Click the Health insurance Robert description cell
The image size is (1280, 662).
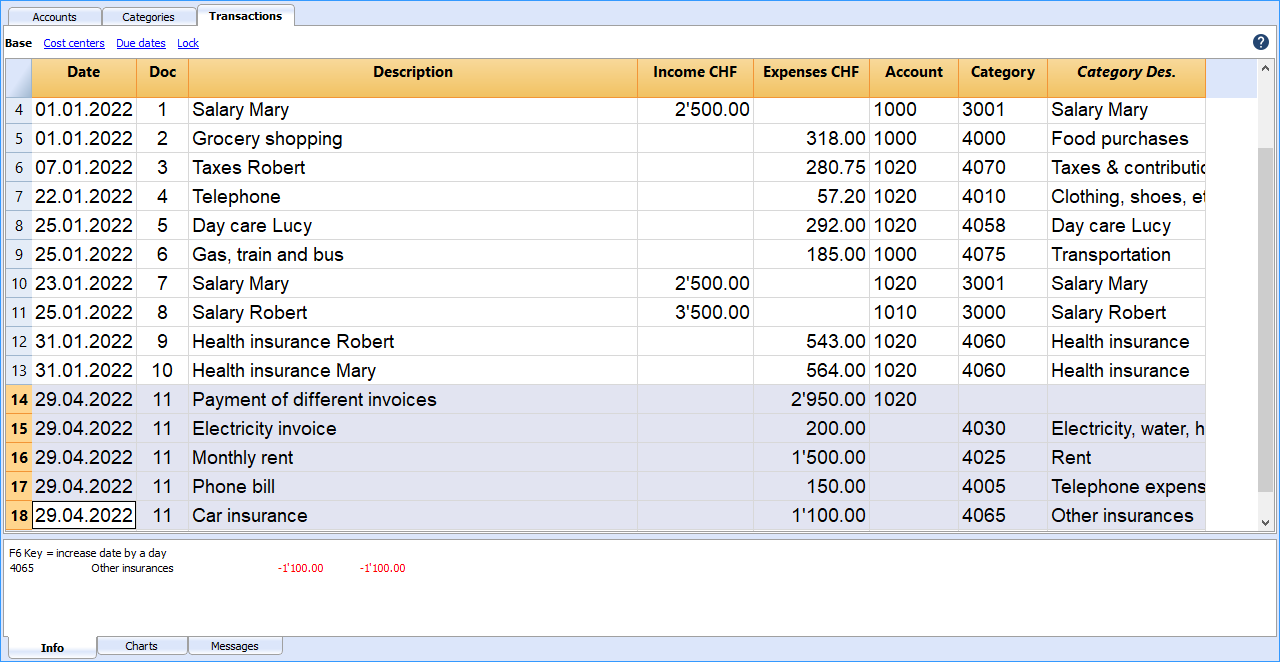(413, 342)
